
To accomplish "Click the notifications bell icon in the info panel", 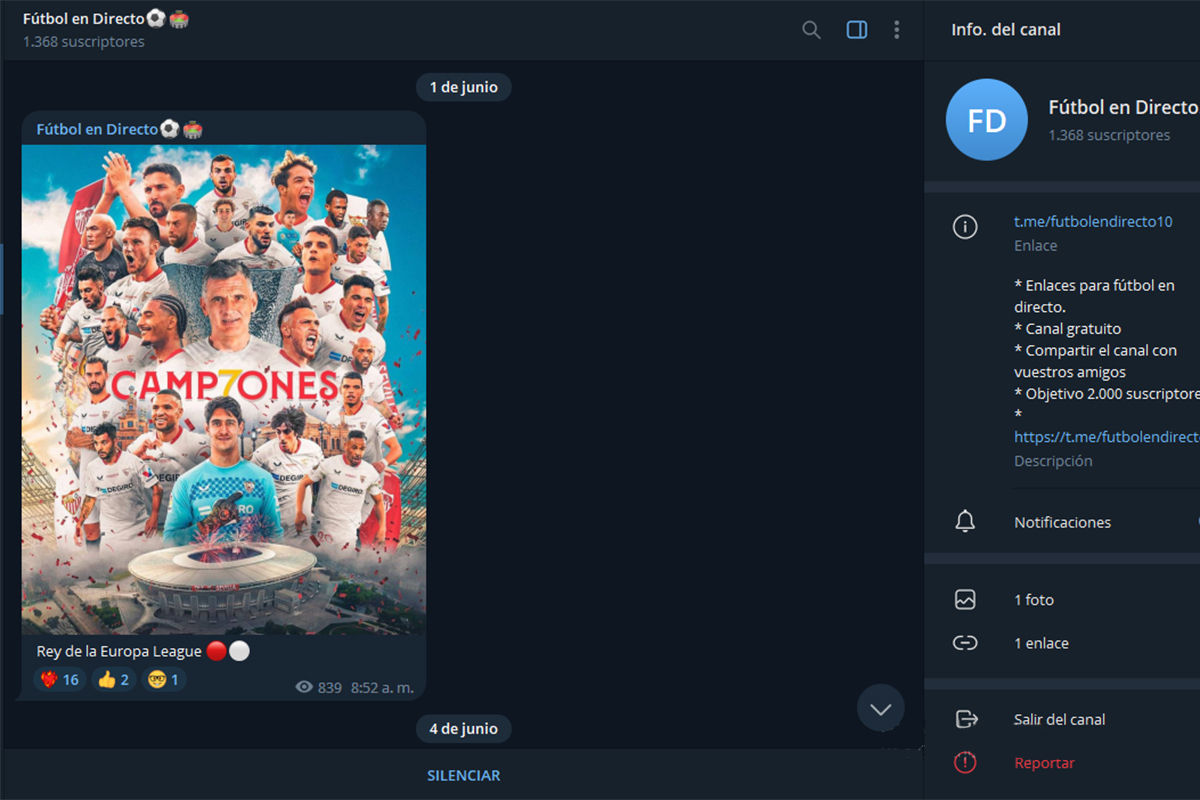I will (x=965, y=521).
